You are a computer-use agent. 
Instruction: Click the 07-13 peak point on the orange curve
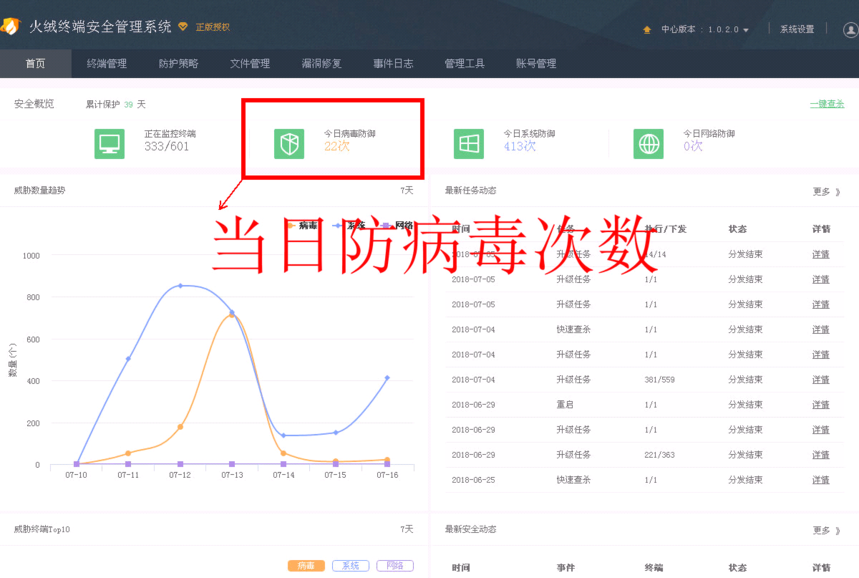[x=231, y=315]
